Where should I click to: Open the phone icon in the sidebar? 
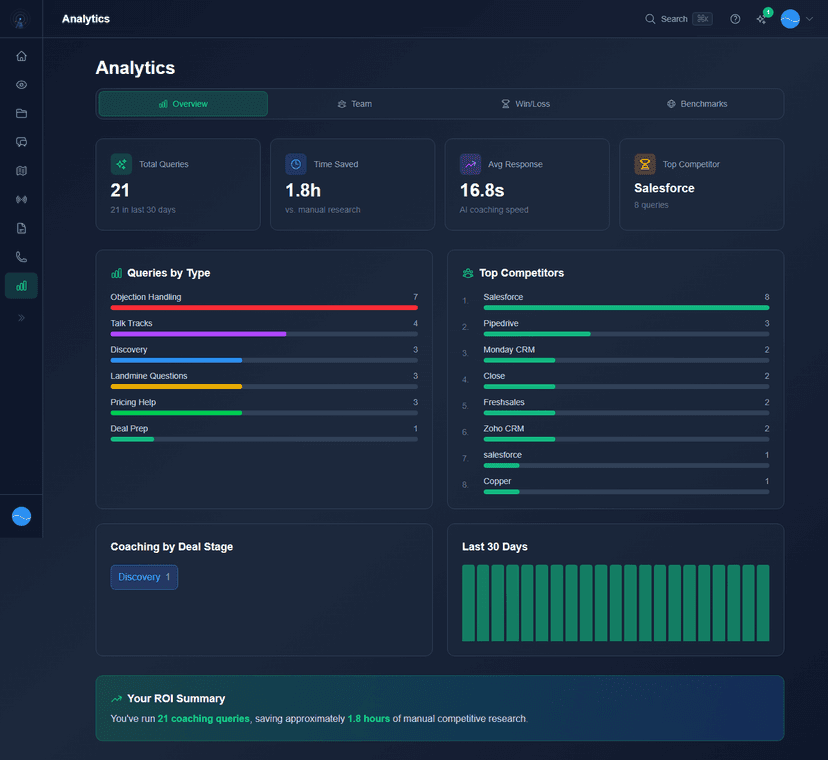click(x=20, y=257)
